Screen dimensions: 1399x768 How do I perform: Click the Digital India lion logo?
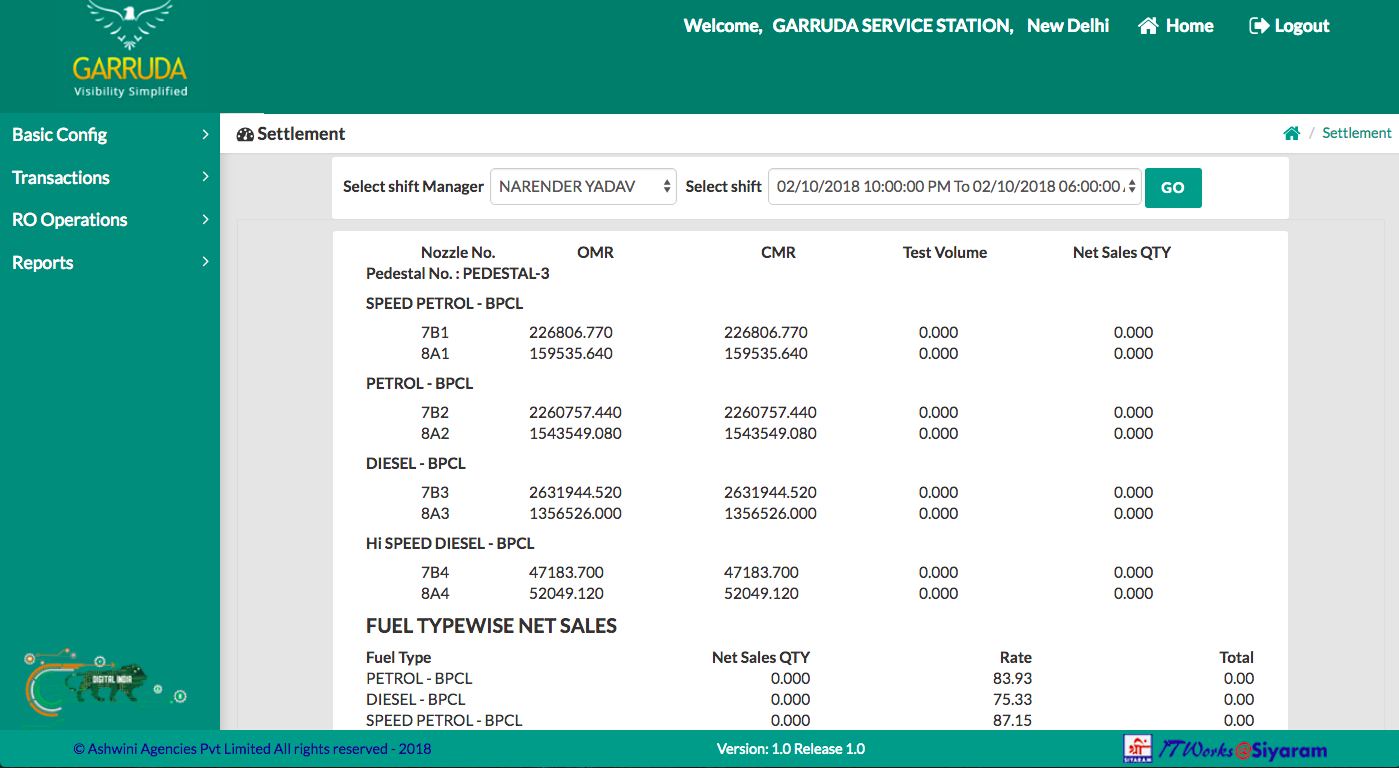point(105,681)
